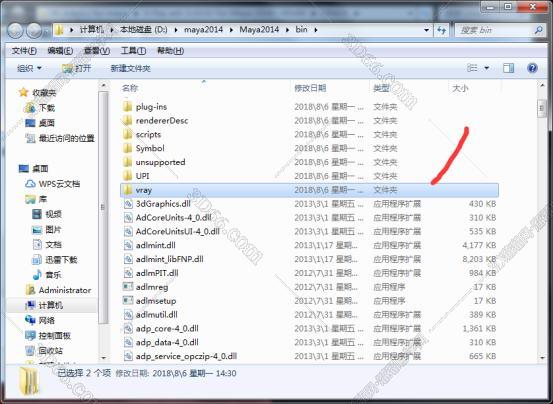Expand the bin breadcrumb arrow
This screenshot has width=553, height=404.
[x=316, y=30]
